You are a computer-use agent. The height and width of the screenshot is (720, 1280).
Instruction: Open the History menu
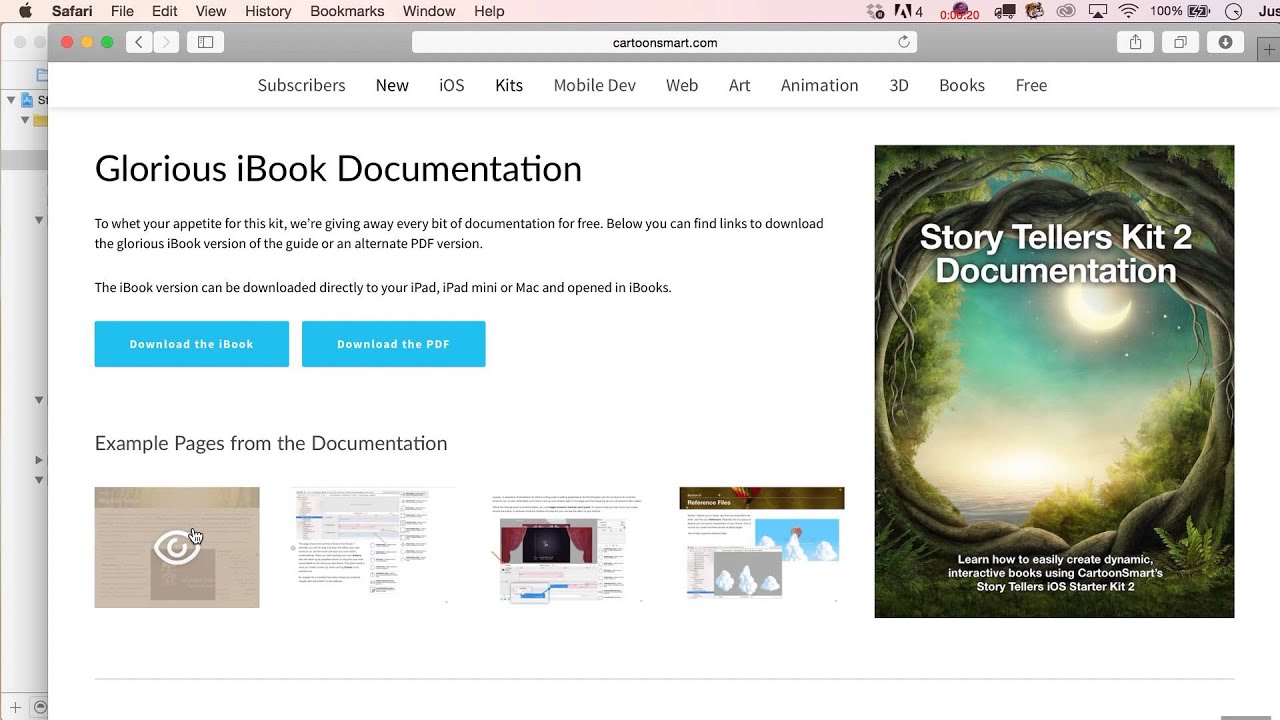click(x=268, y=11)
